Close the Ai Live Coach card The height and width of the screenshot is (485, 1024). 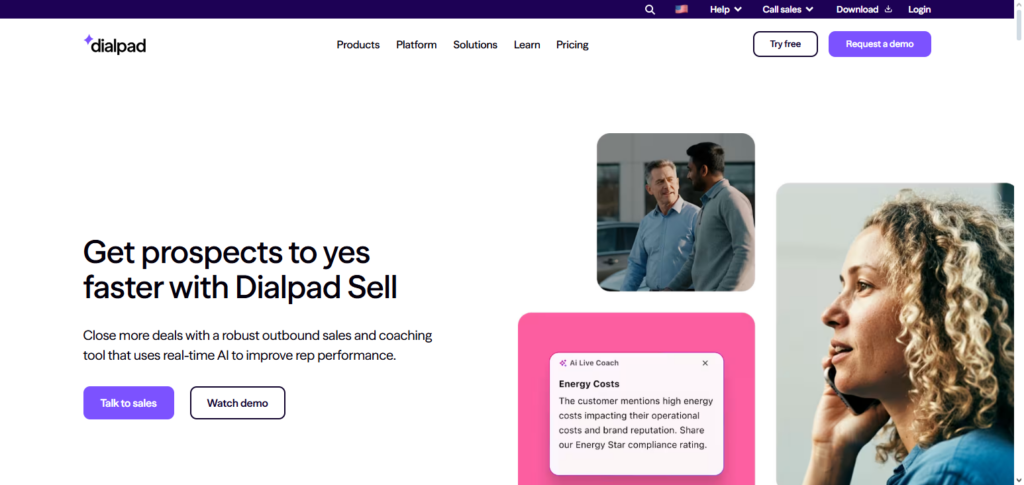pos(705,363)
